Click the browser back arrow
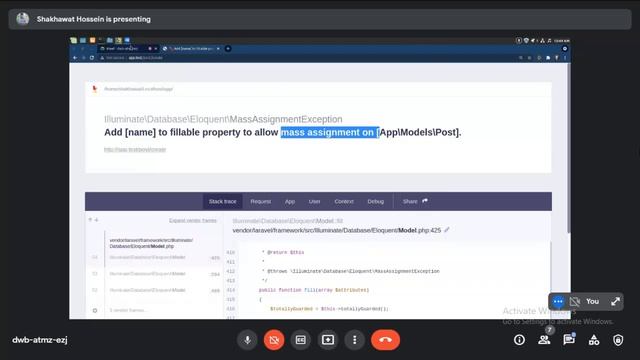The image size is (640, 360). coord(75,58)
